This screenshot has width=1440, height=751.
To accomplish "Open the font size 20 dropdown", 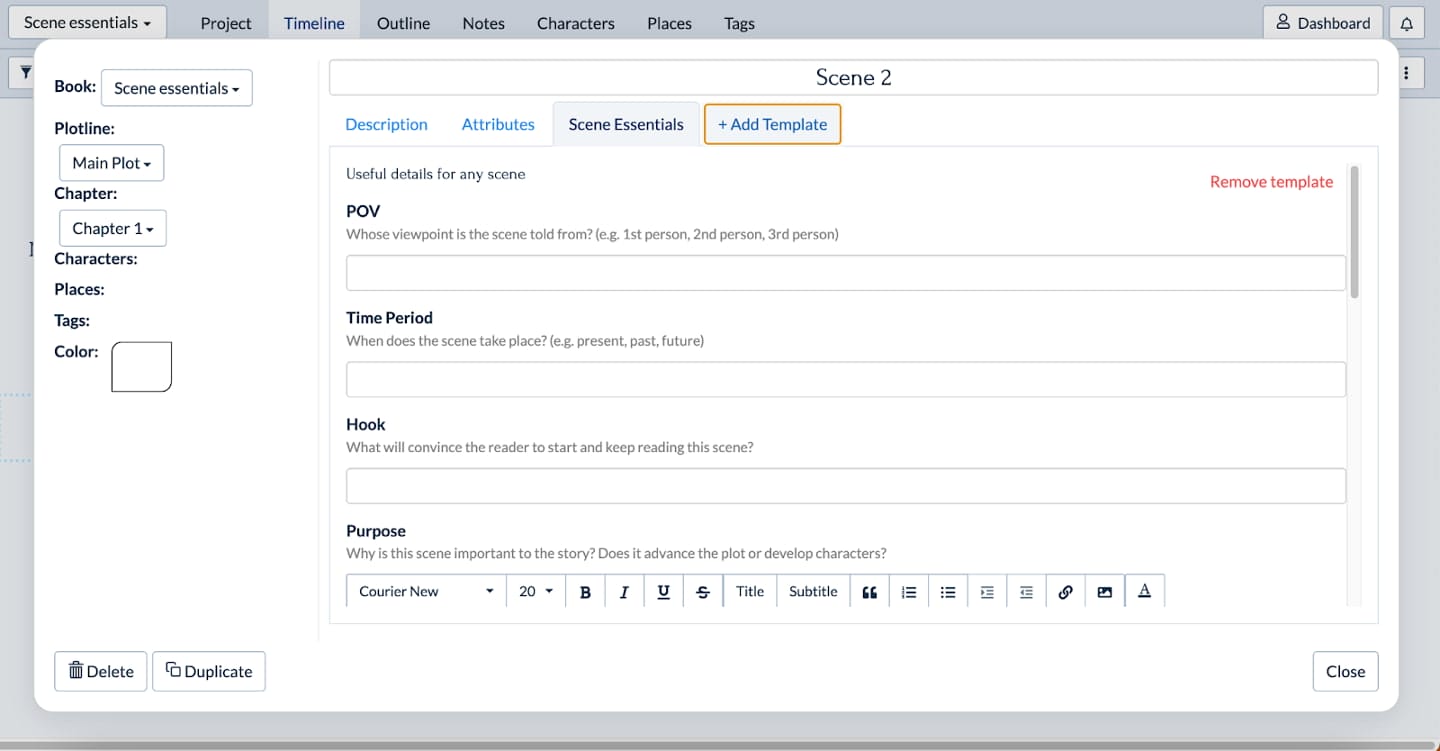I will 535,591.
